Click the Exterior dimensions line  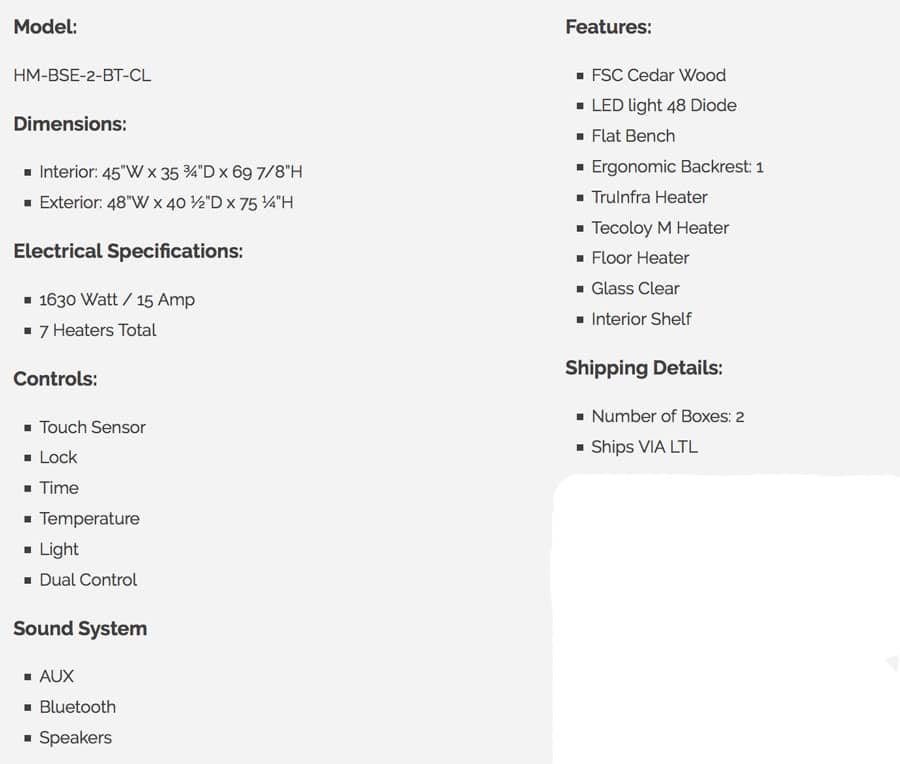[x=166, y=202]
